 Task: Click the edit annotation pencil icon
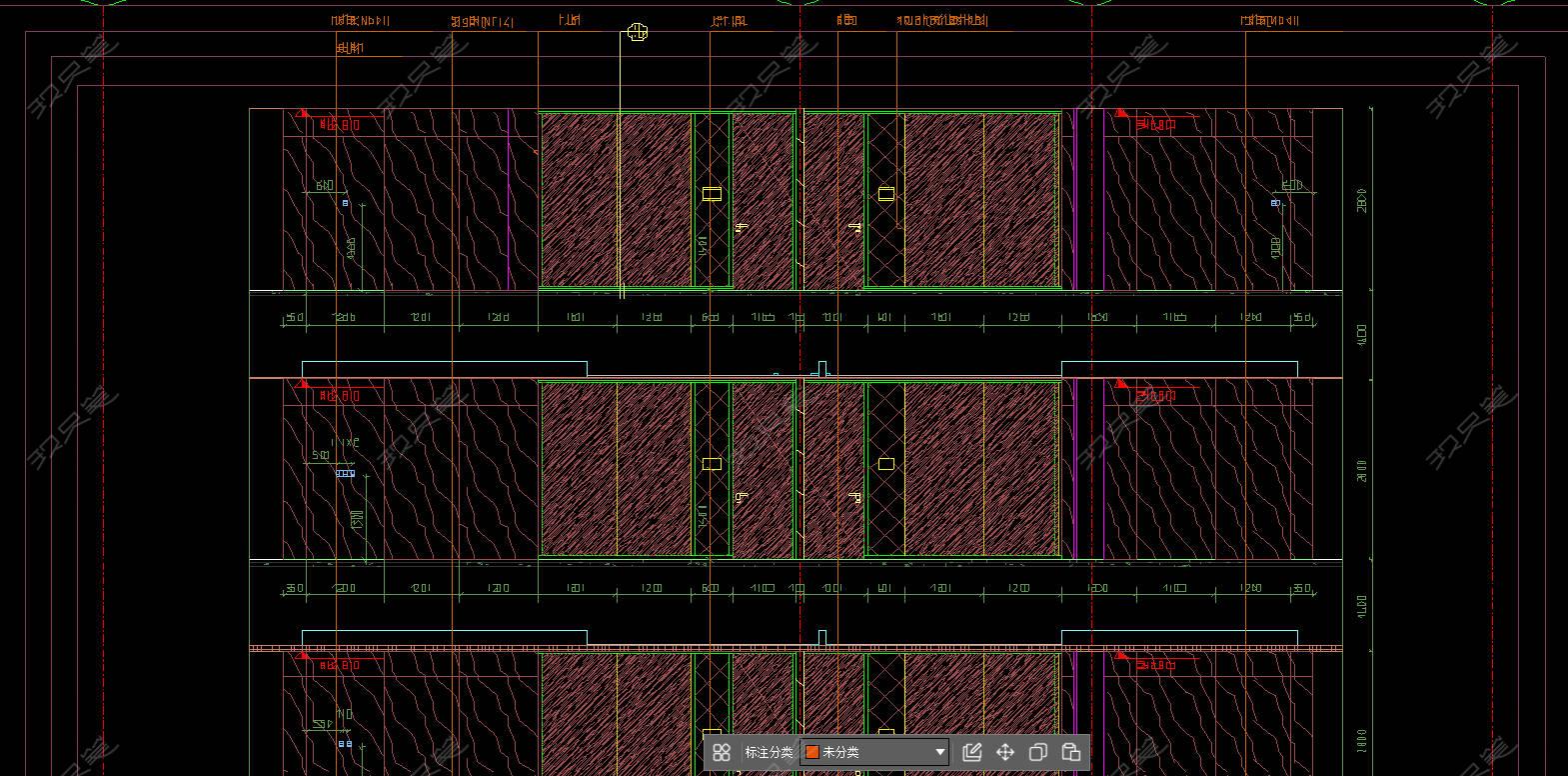[x=971, y=752]
